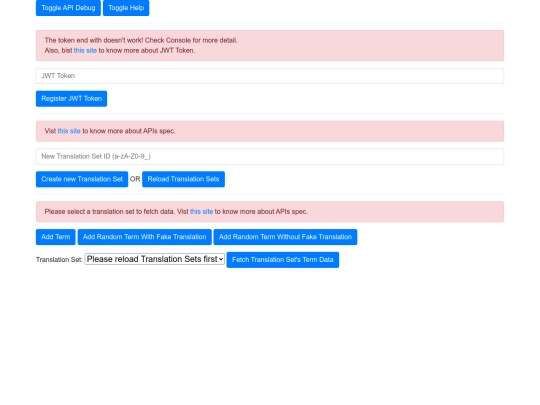Click Register JWT Token button
Viewport: 540px width, 405px height.
[x=71, y=99]
